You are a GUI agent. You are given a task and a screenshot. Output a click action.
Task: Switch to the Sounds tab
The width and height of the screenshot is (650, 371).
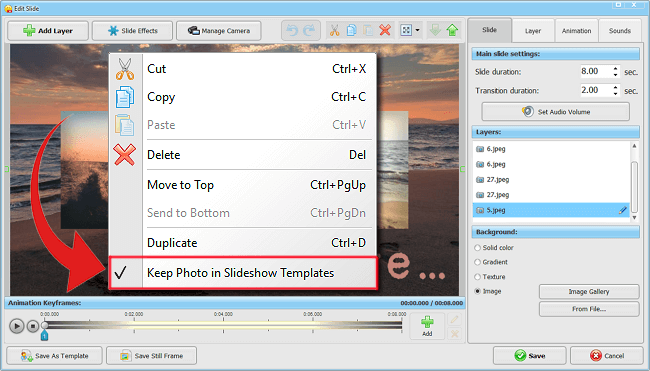pos(620,31)
